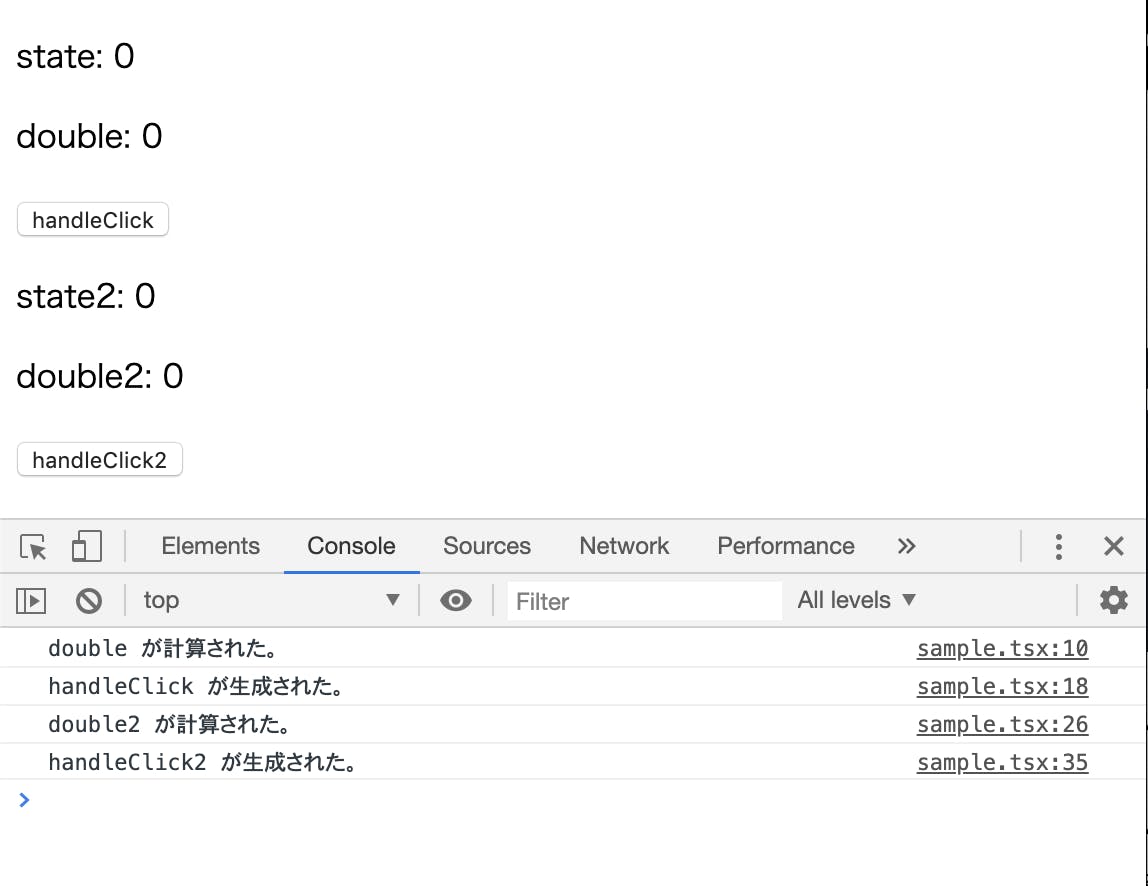The image size is (1148, 886).
Task: Click the handleClick2 button
Action: pos(100,460)
